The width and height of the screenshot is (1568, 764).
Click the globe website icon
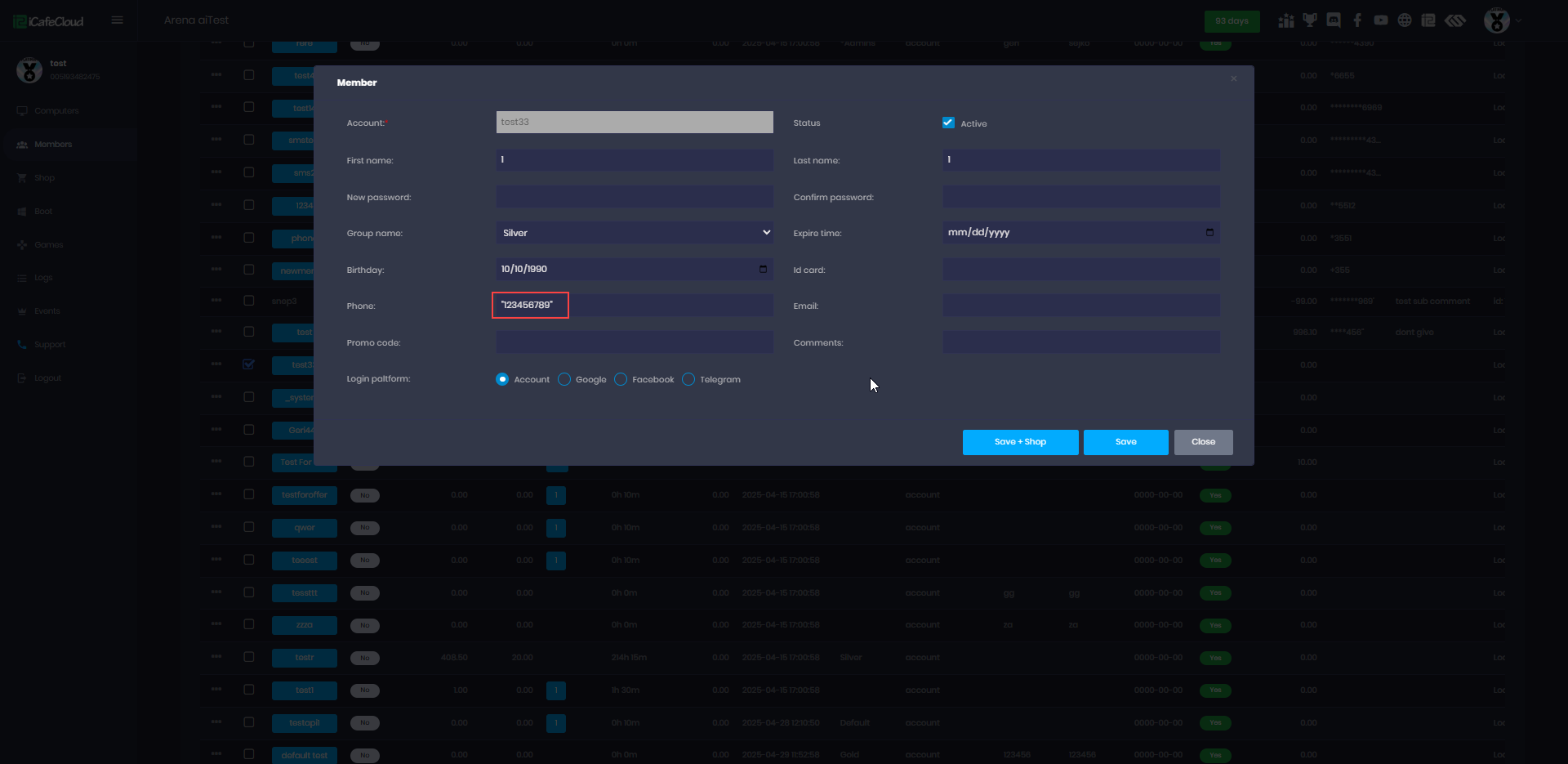(x=1405, y=20)
